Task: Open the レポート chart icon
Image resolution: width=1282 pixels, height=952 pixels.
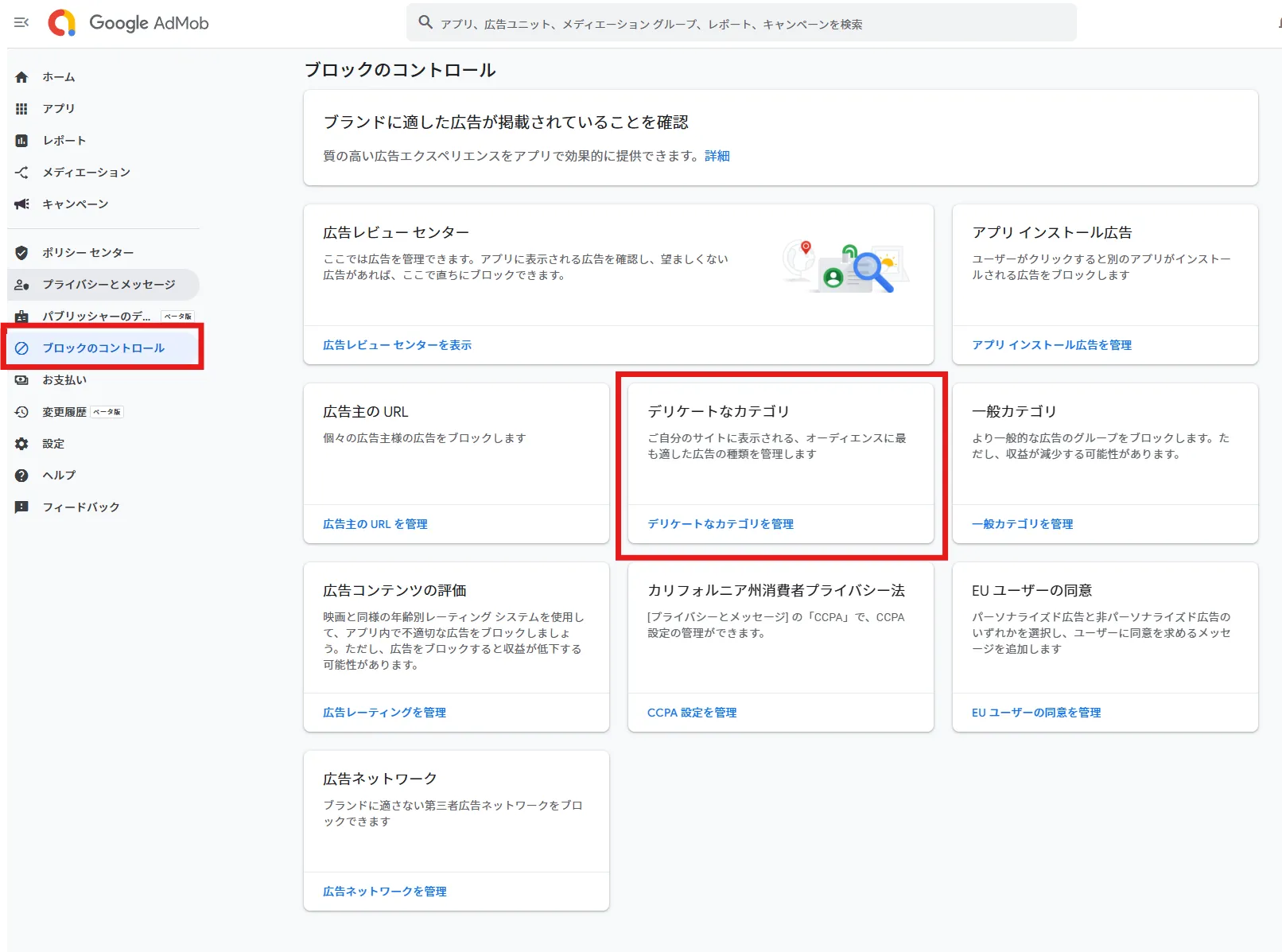Action: click(x=21, y=141)
